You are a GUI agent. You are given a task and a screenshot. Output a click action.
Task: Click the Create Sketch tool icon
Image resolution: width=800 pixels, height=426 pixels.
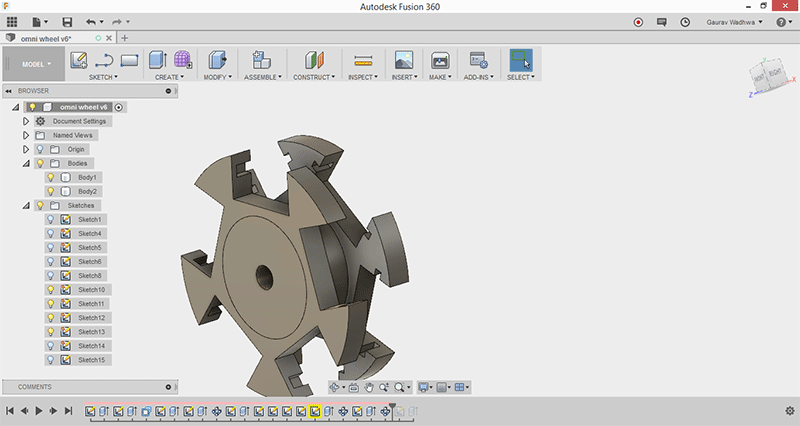click(79, 60)
